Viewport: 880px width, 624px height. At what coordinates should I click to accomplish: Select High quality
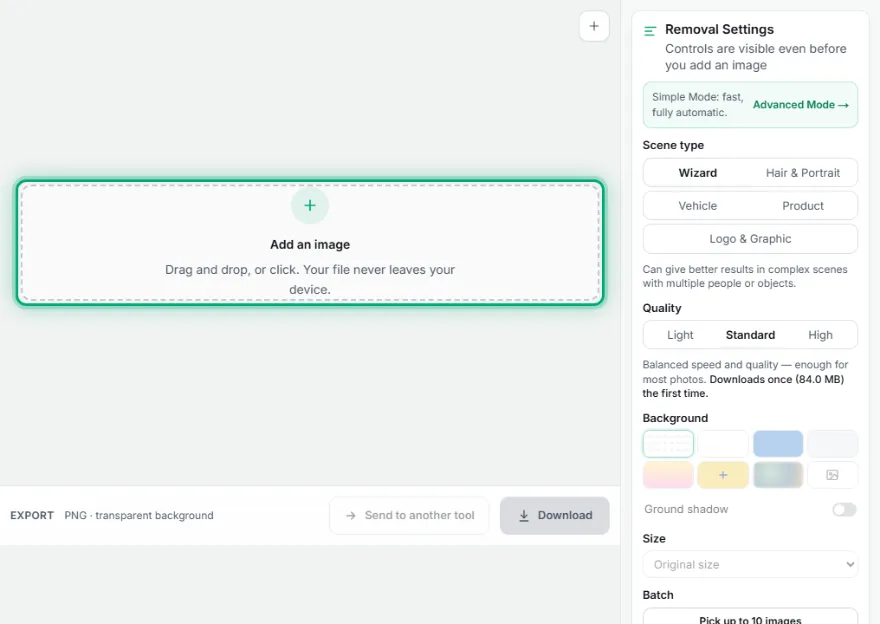pos(821,335)
